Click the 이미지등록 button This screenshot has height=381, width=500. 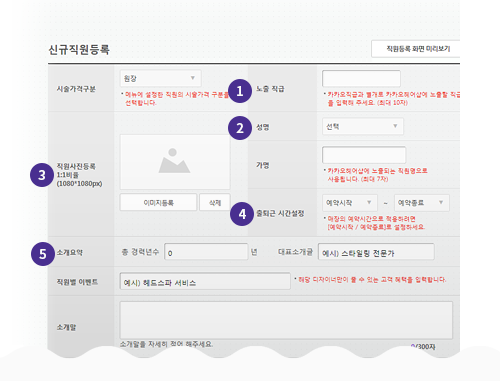tap(158, 202)
